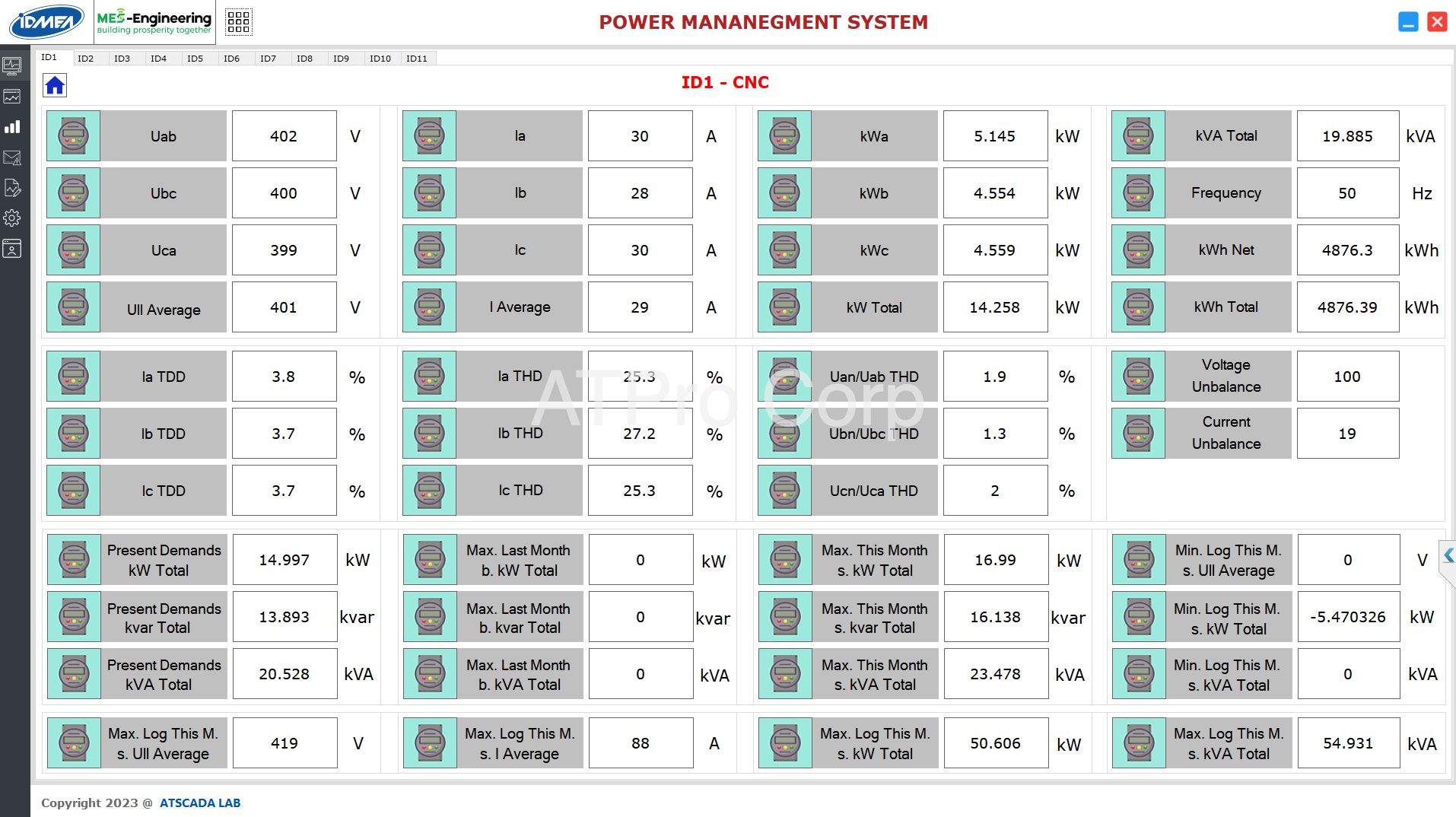The image size is (1456, 817).
Task: Switch to the ID2 tab
Action: pyautogui.click(x=86, y=59)
